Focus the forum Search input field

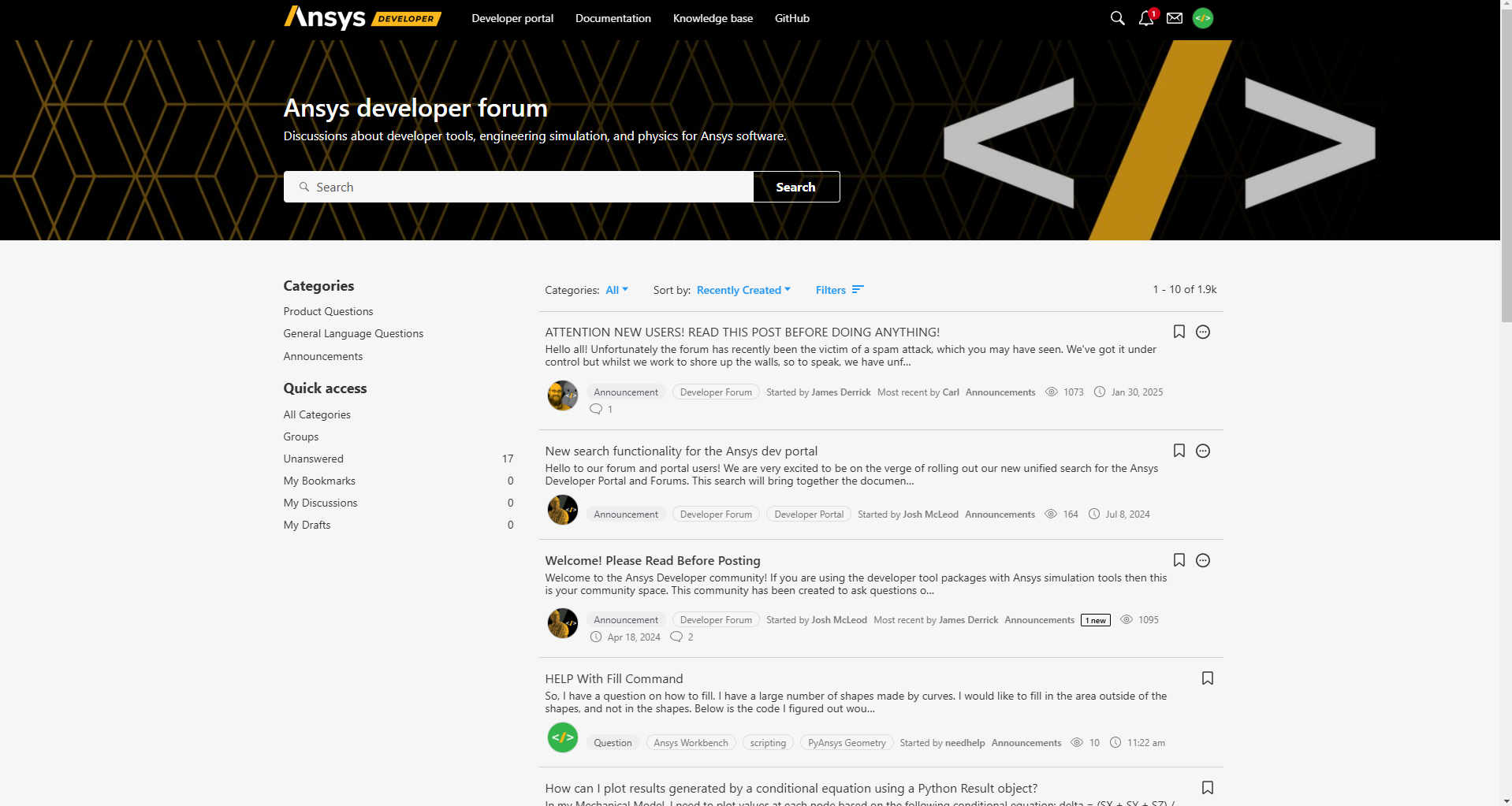[x=519, y=187]
